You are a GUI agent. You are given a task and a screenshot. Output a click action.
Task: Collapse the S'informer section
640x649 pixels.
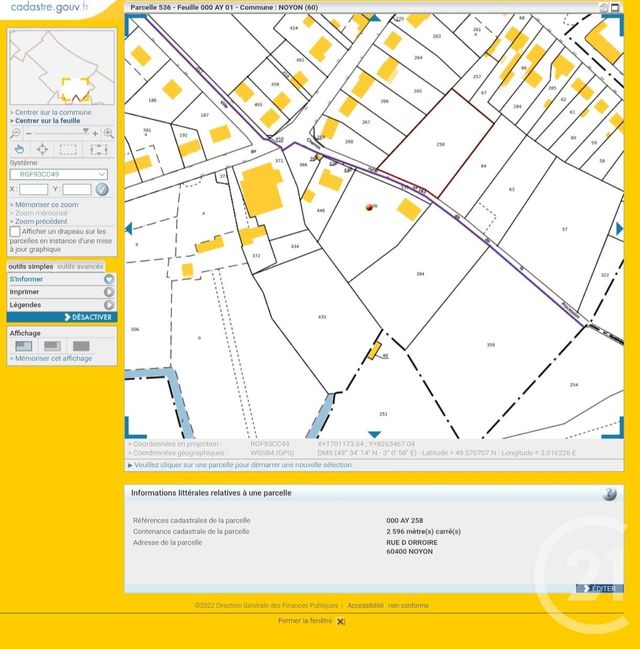pos(108,279)
